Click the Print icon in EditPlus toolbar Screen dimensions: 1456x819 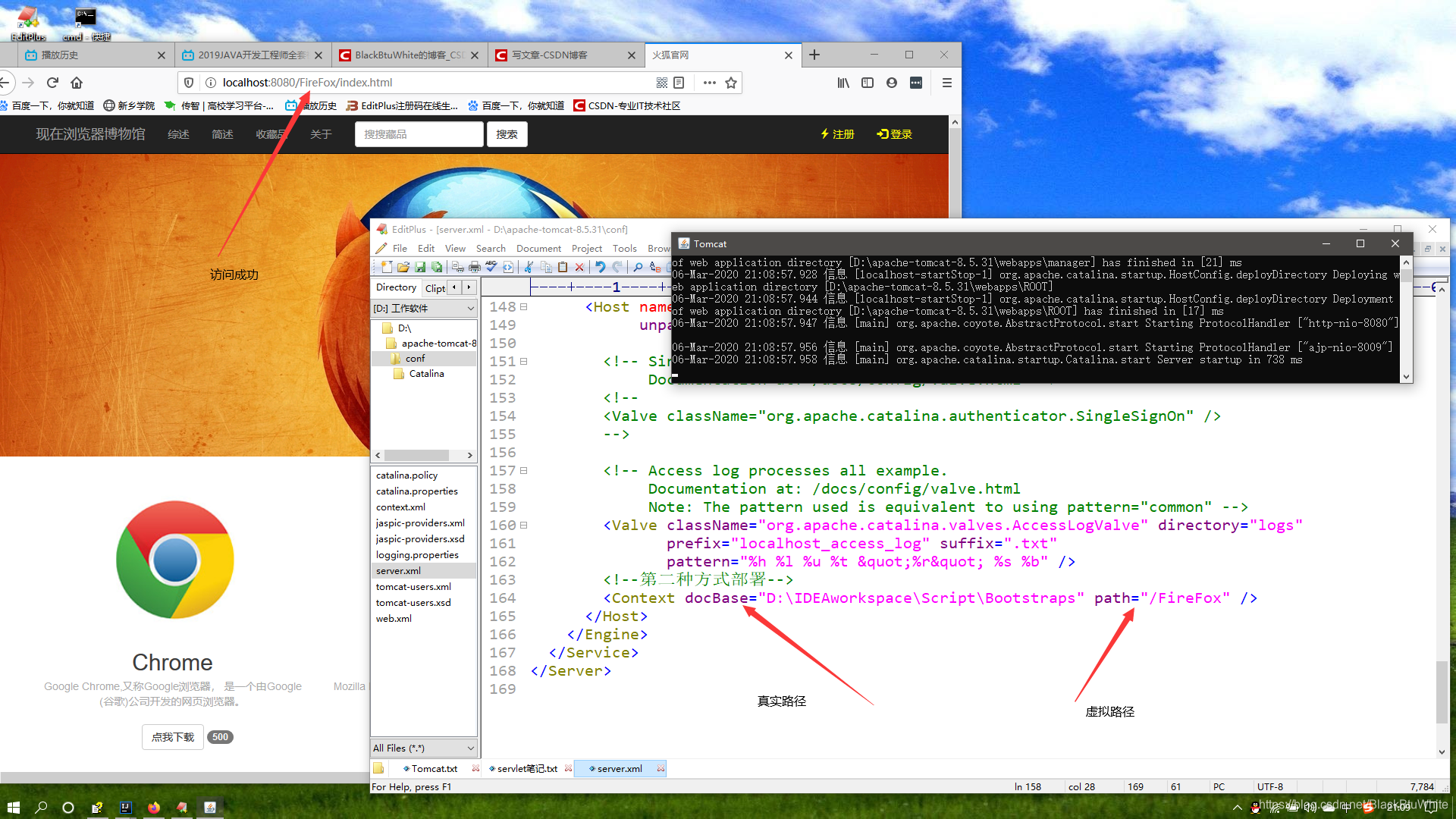click(475, 267)
